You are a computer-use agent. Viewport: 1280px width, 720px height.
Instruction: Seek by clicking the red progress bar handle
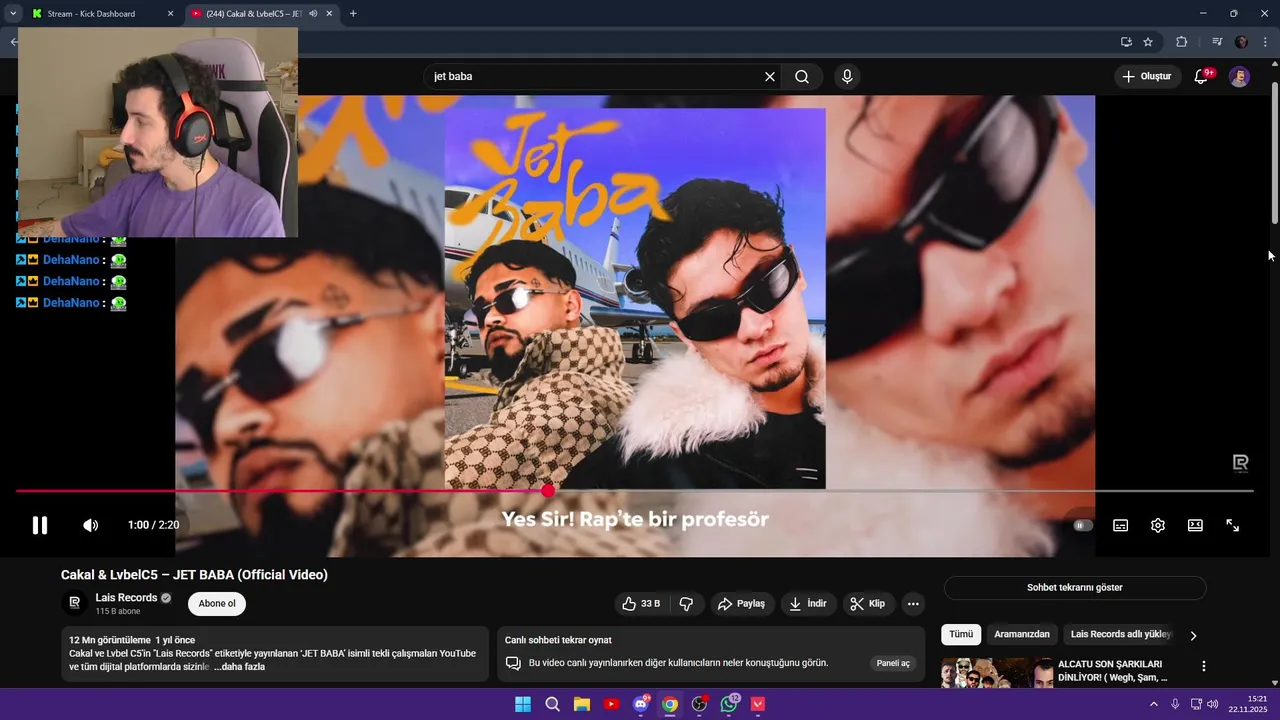[548, 491]
